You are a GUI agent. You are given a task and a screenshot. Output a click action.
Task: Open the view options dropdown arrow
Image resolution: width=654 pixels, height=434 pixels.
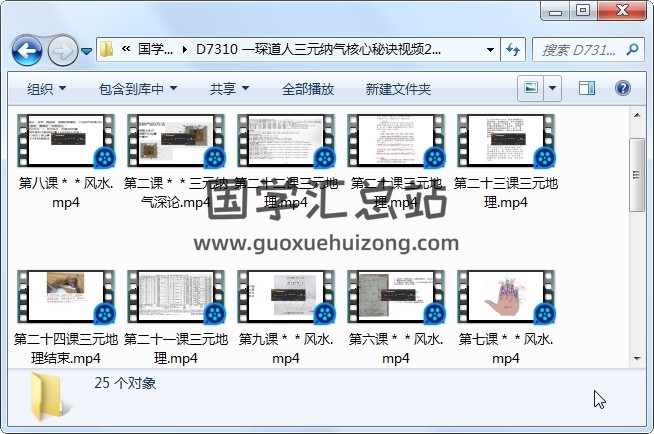click(x=553, y=89)
